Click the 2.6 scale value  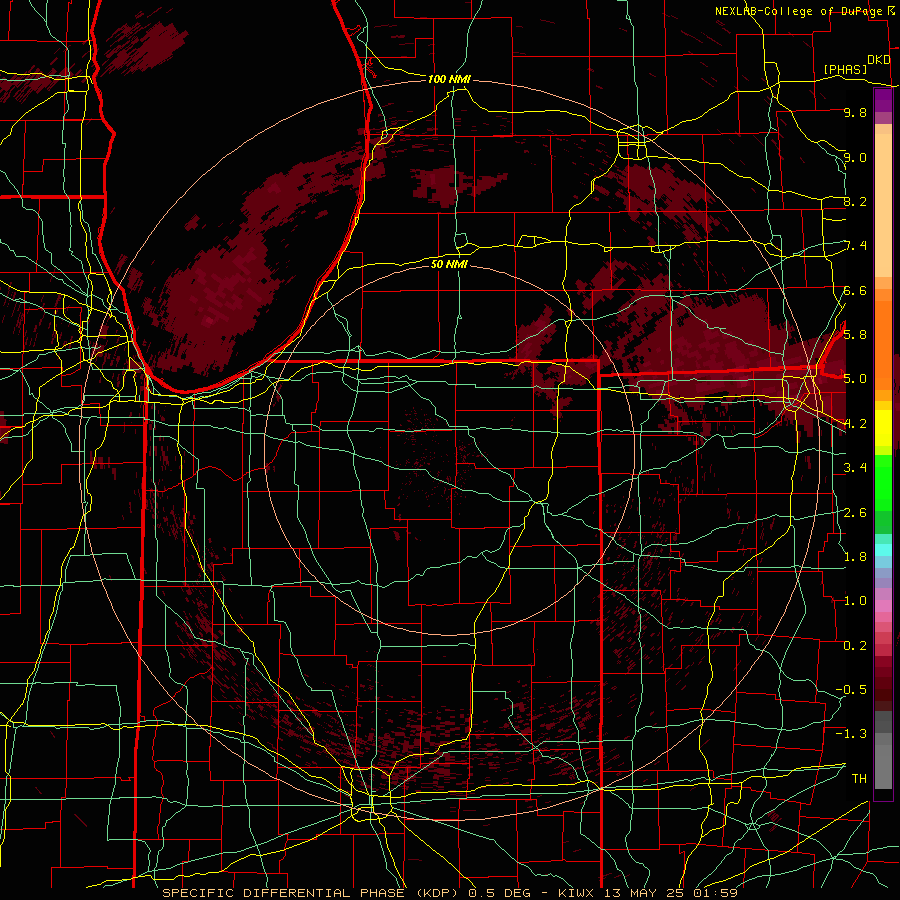pyautogui.click(x=855, y=512)
